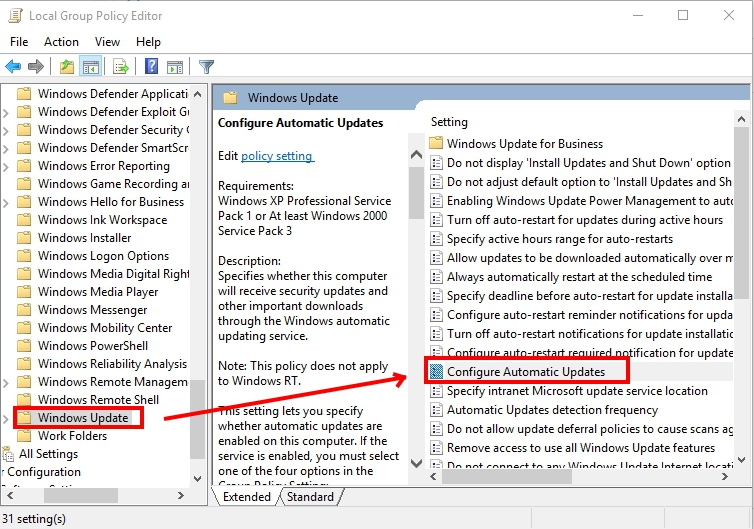Click the tree pane scroll down arrow
This screenshot has width=754, height=529.
[197, 479]
